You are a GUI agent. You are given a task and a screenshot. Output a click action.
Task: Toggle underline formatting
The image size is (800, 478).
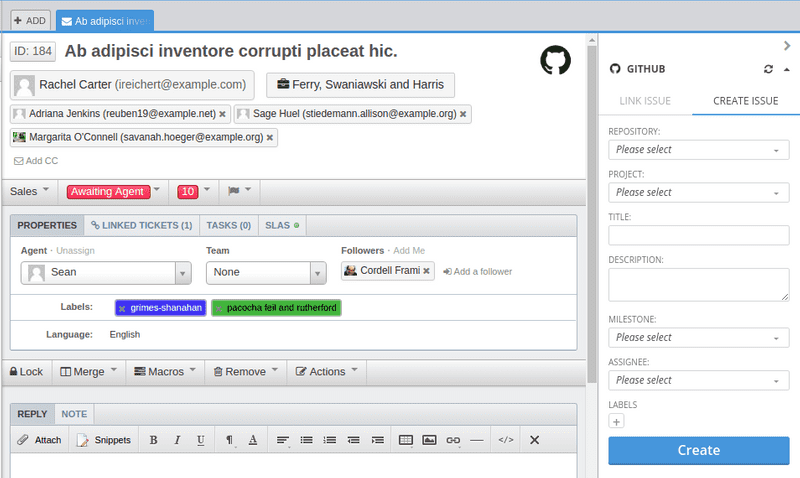[201, 440]
